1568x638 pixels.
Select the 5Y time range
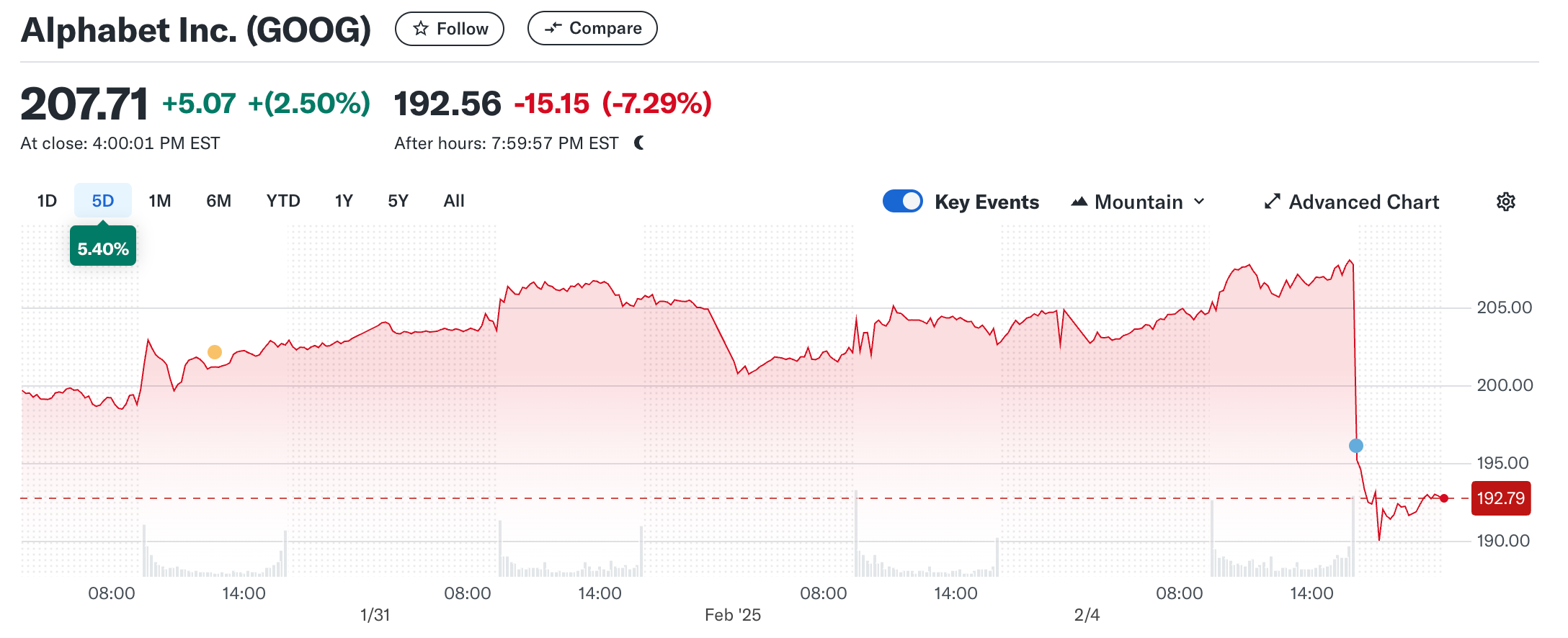[398, 201]
